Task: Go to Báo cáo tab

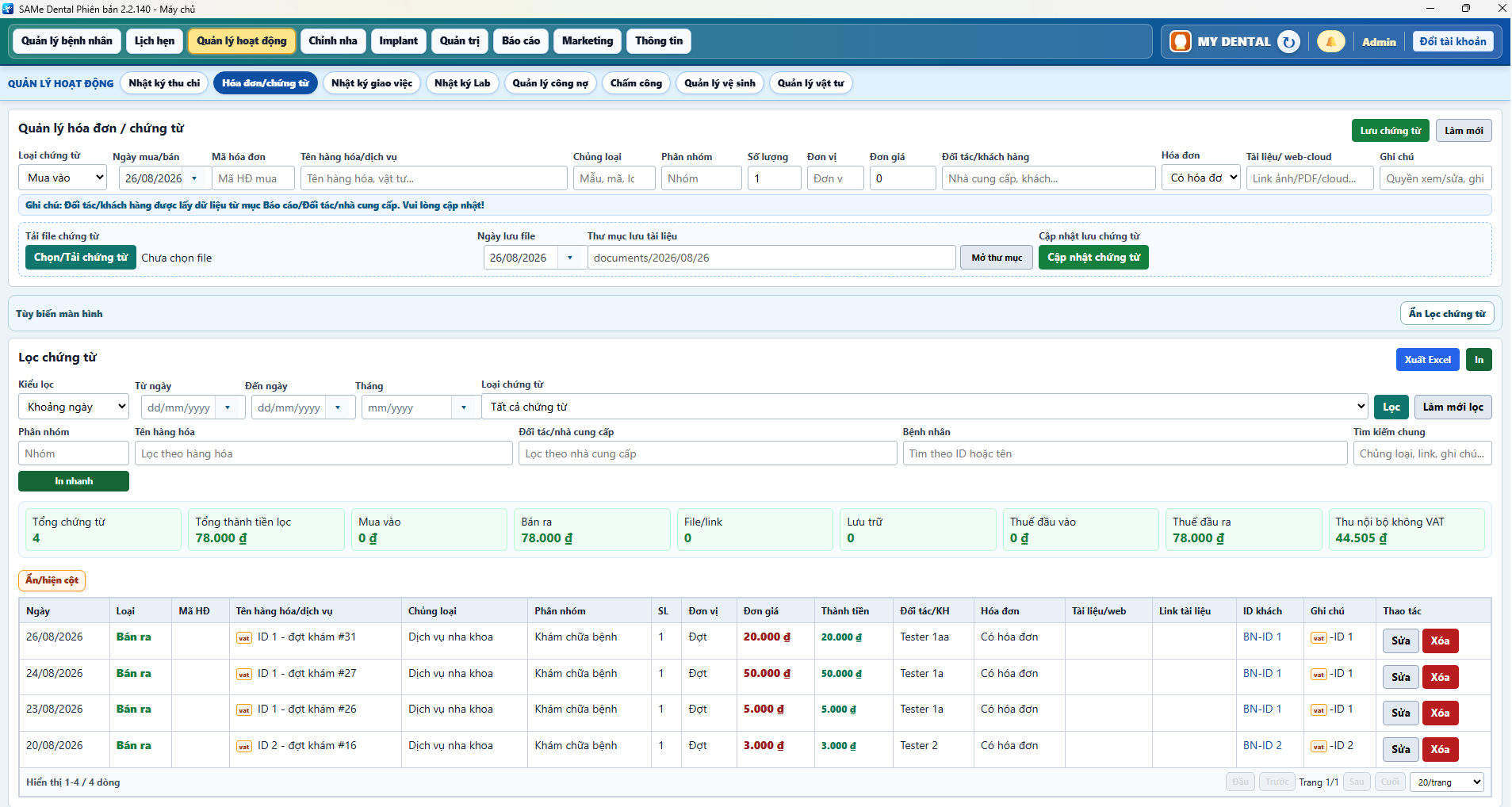Action: [521, 41]
